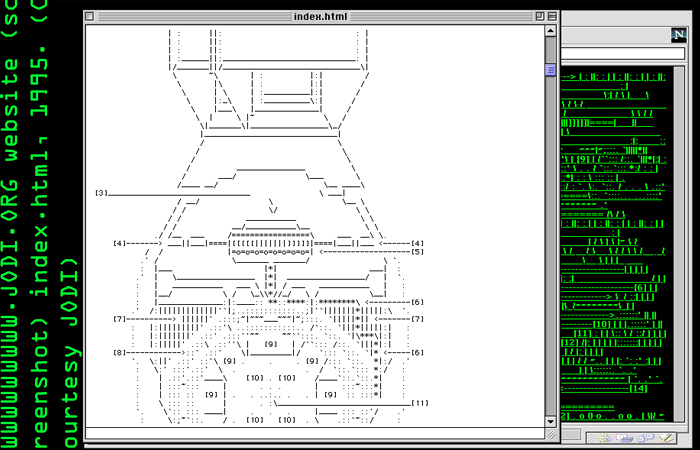Follow the green [14] link in Netscape
Image resolution: width=700 pixels, height=450 pixels.
pos(638,388)
